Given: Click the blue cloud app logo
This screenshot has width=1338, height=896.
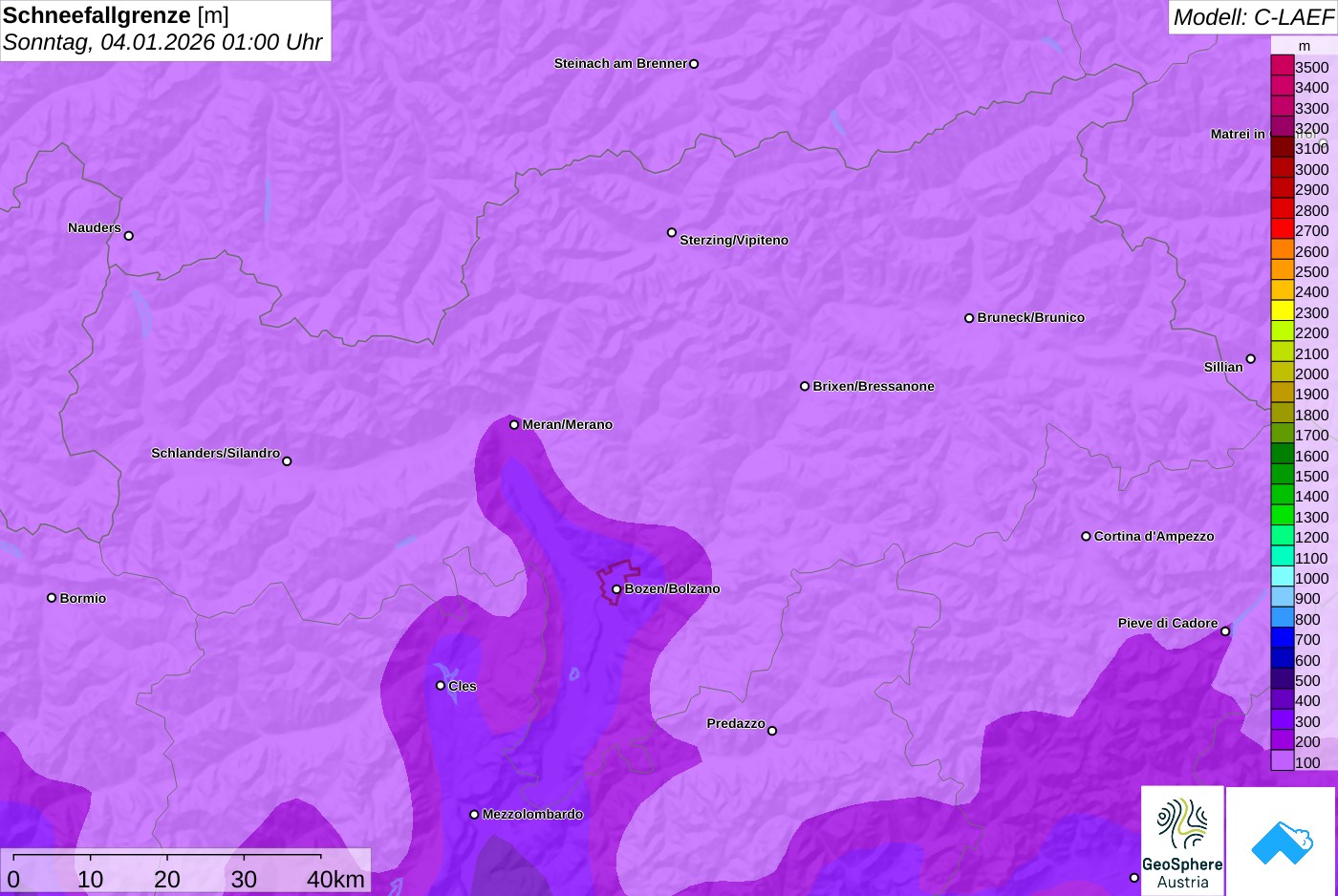Looking at the screenshot, I should point(1282,841).
